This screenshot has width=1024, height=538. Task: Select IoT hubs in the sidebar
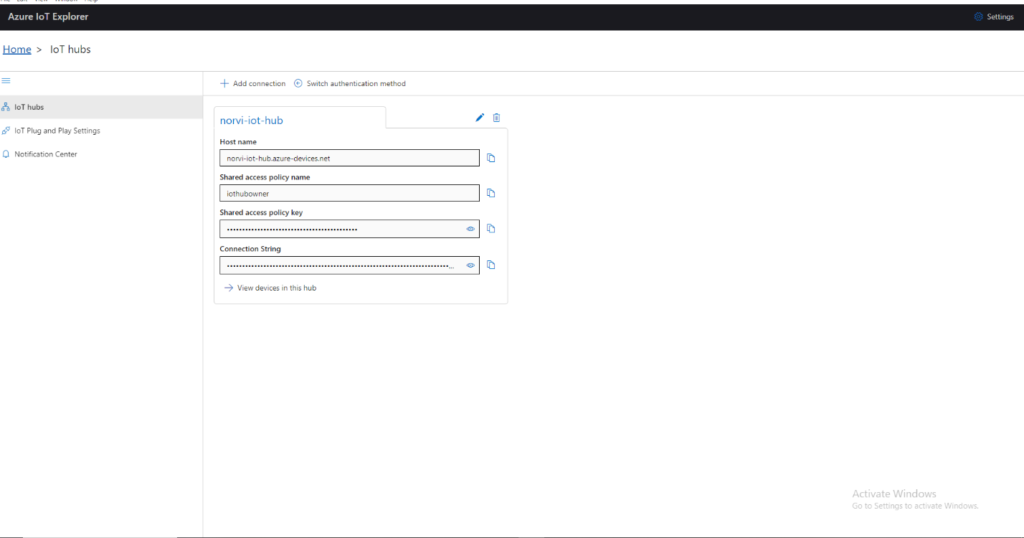(101, 107)
